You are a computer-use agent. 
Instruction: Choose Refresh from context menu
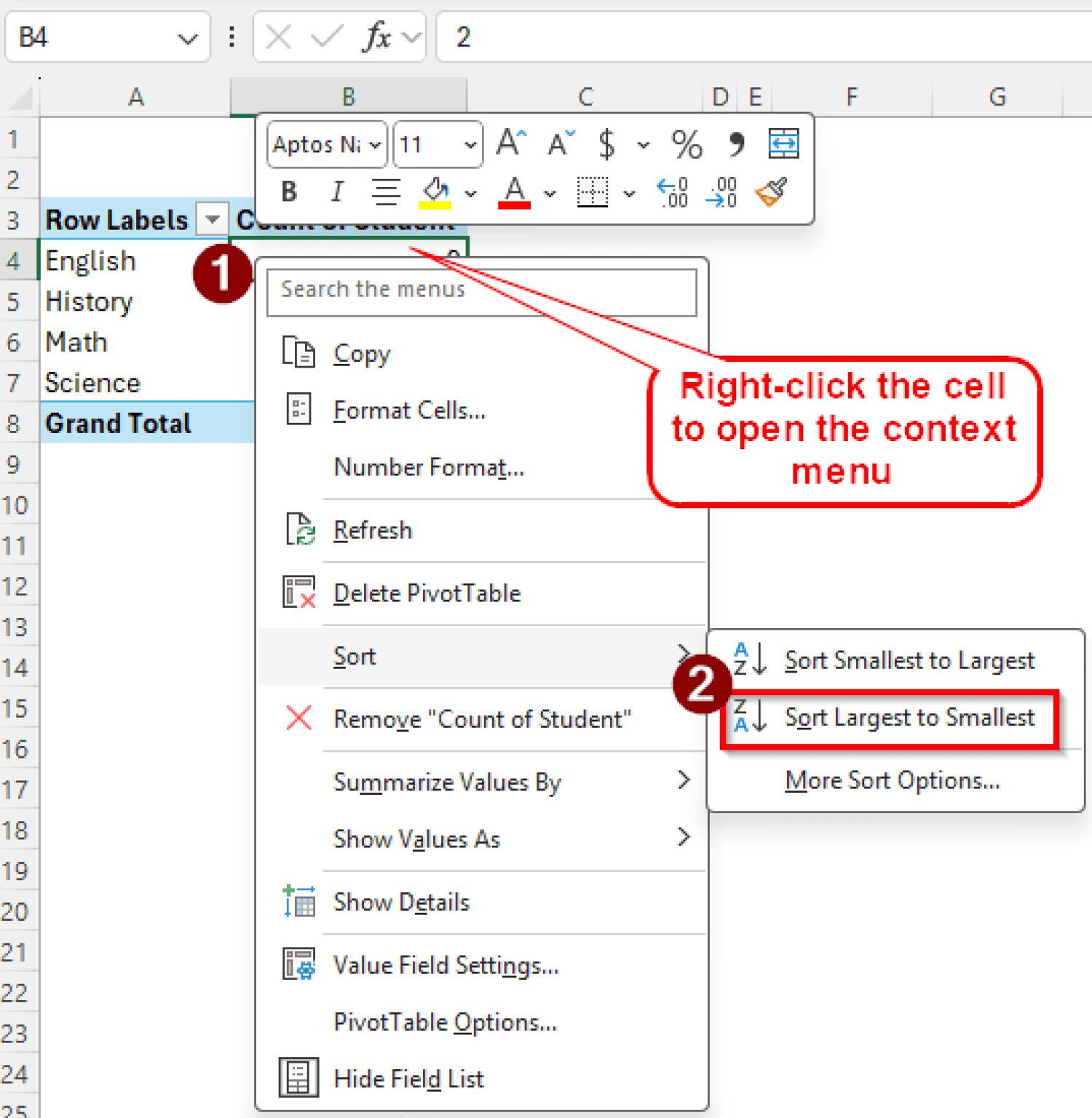click(x=372, y=531)
